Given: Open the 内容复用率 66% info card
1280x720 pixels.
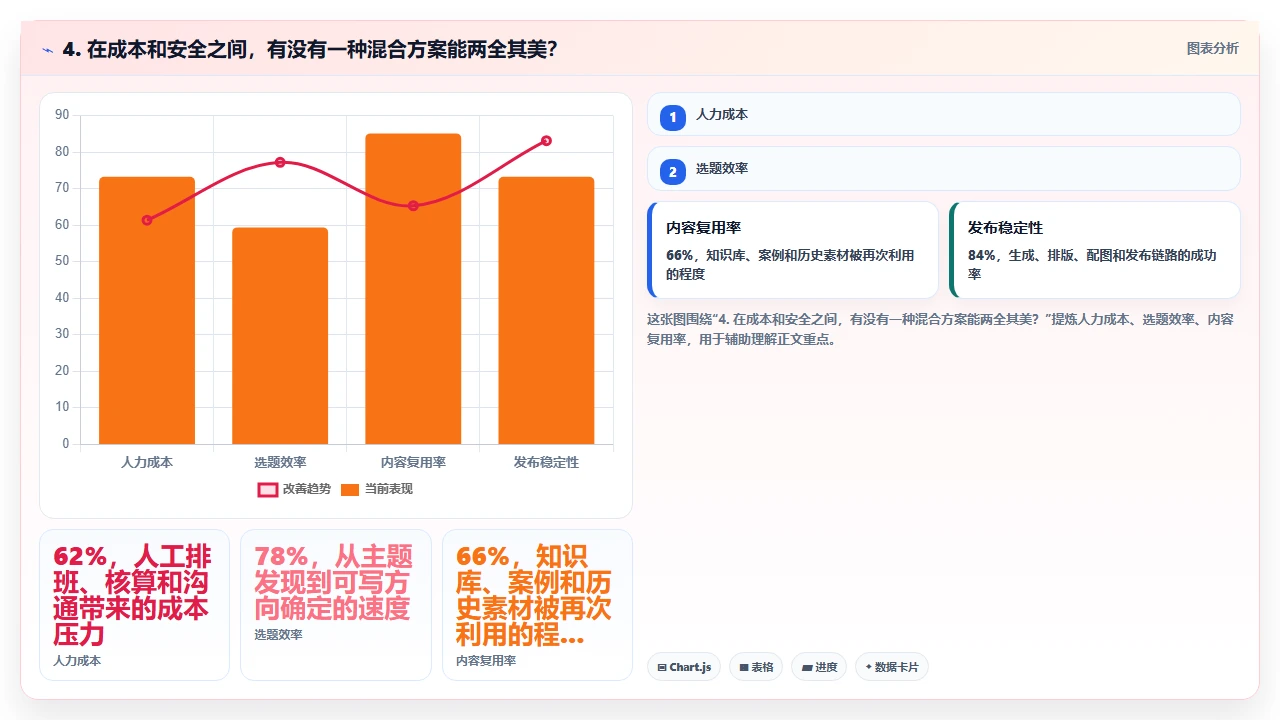Looking at the screenshot, I should 793,250.
